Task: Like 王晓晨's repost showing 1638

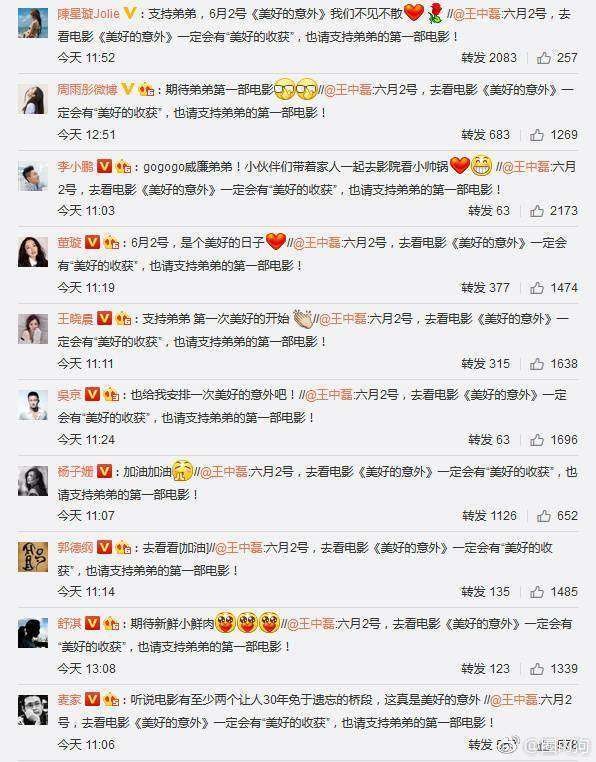Action: pos(537,364)
